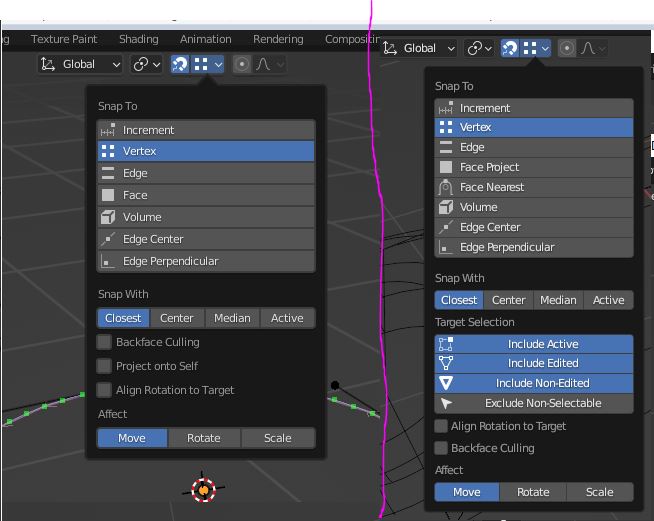
Task: Toggle Exclude Non-Selectable target selection
Action: click(534, 403)
